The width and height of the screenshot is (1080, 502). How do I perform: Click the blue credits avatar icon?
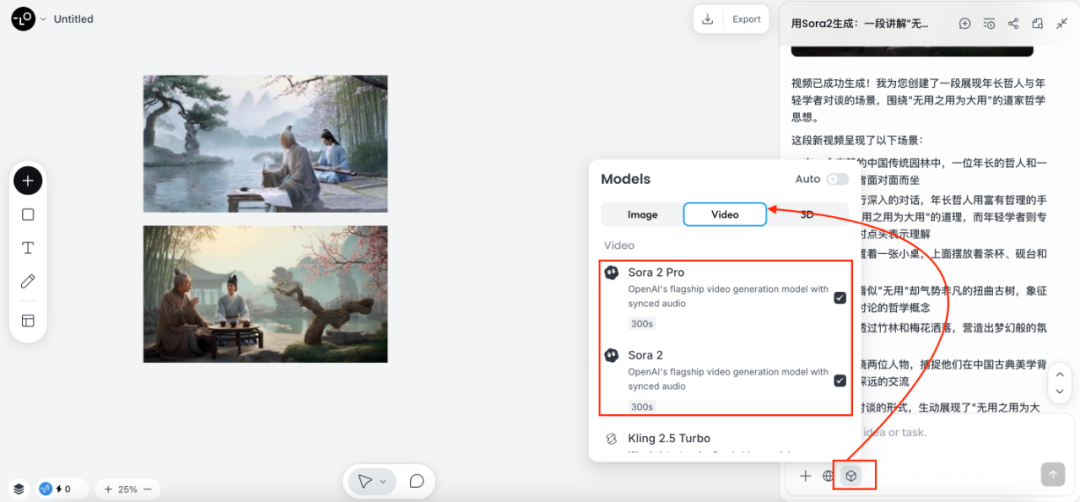(x=46, y=489)
